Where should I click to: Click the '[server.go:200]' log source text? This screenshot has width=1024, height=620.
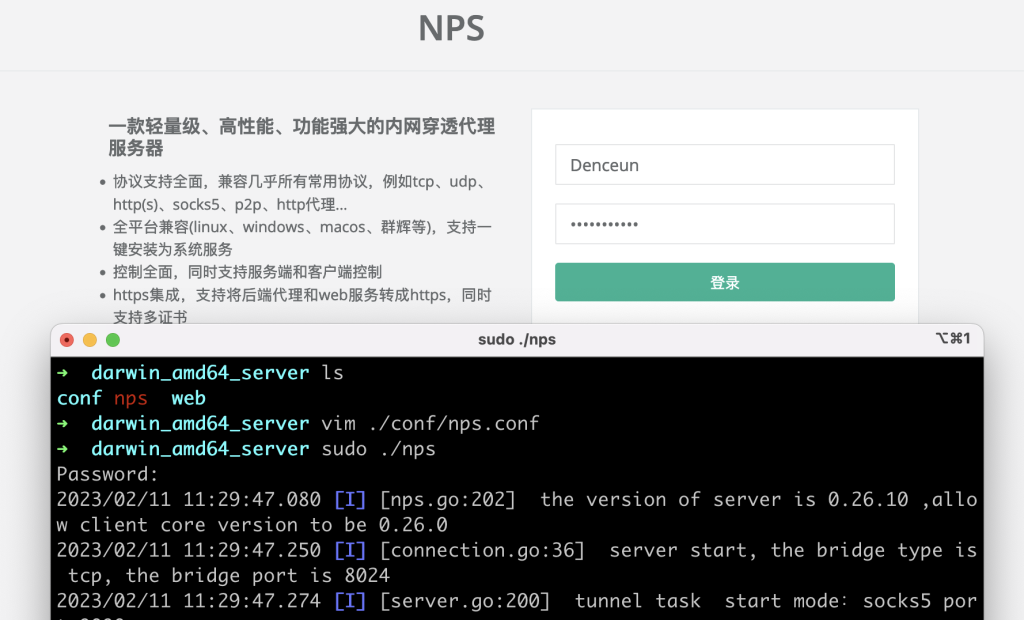coord(465,601)
